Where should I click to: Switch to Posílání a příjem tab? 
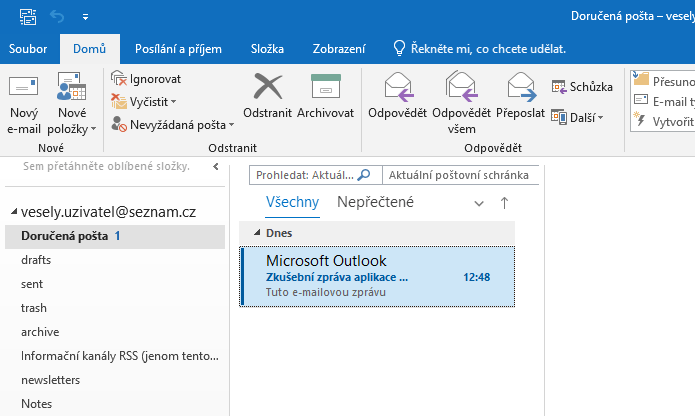pyautogui.click(x=178, y=49)
